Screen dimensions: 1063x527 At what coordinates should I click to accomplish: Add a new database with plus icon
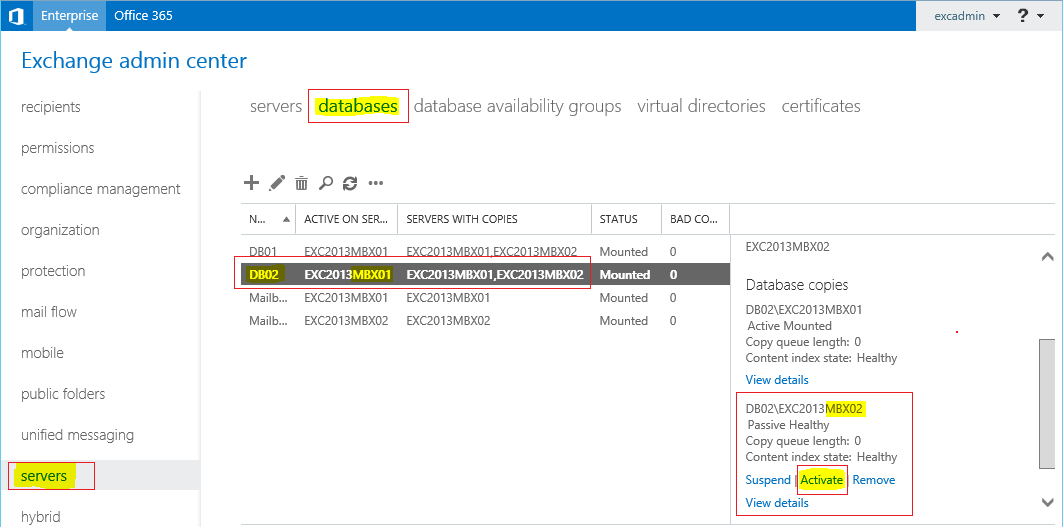coord(252,182)
